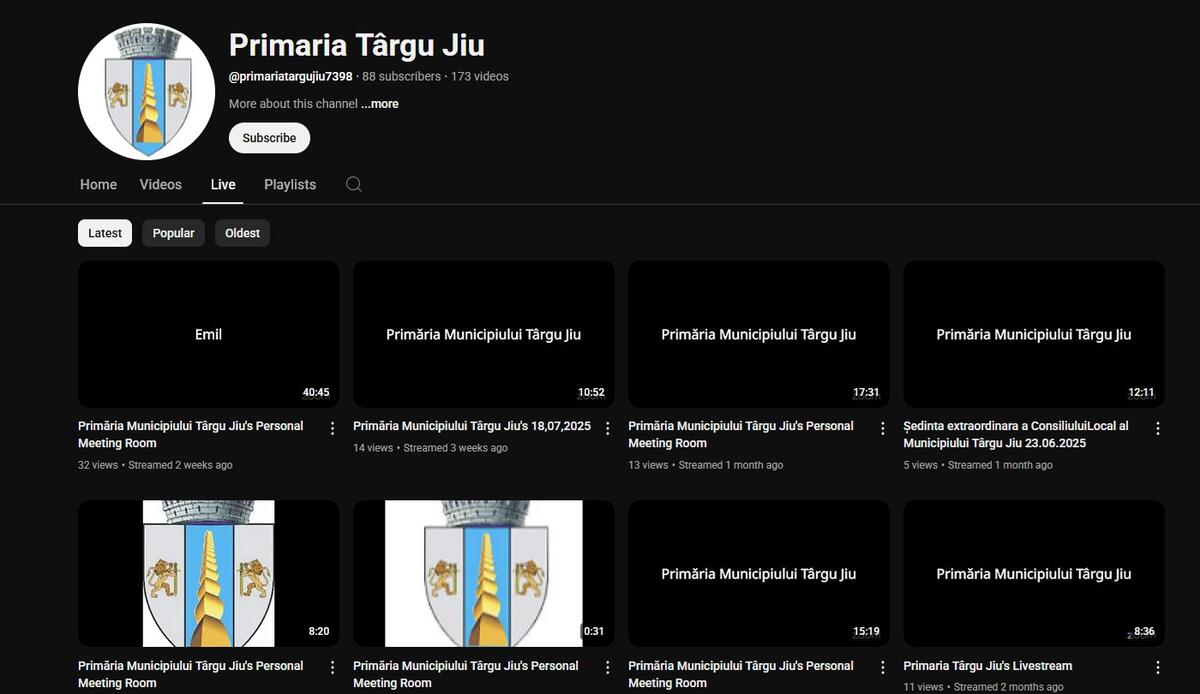
Task: Open video title streamed 2 weeks ago
Action: (x=190, y=434)
